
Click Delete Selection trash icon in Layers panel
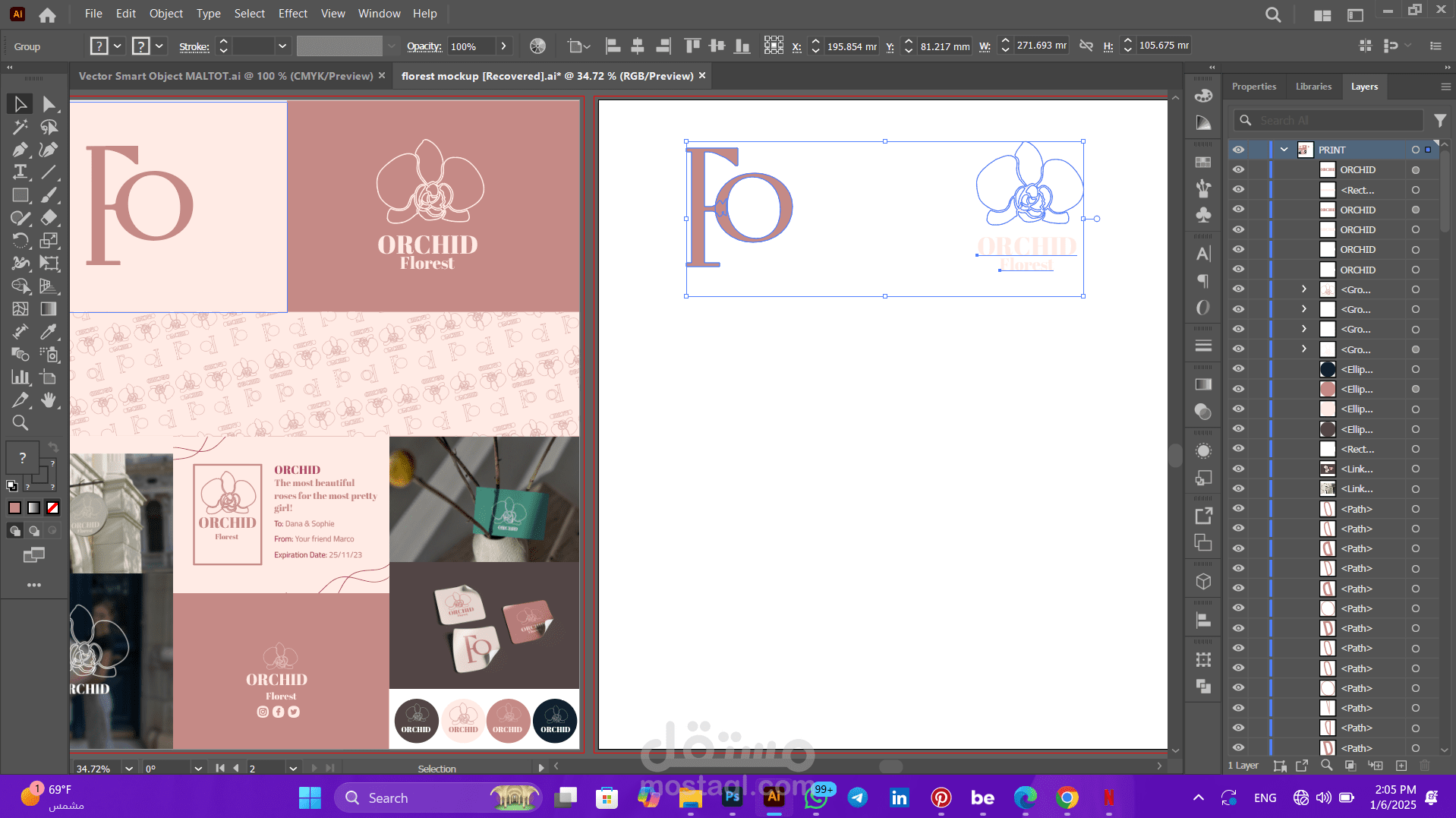[x=1425, y=766]
